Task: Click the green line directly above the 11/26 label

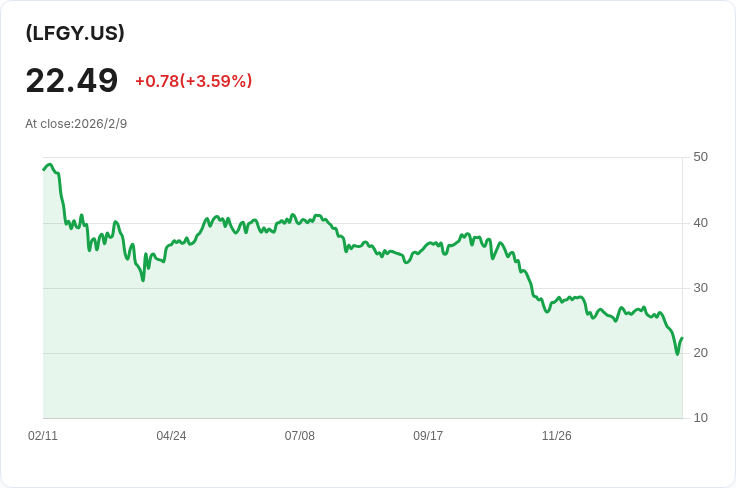Action: tap(556, 298)
